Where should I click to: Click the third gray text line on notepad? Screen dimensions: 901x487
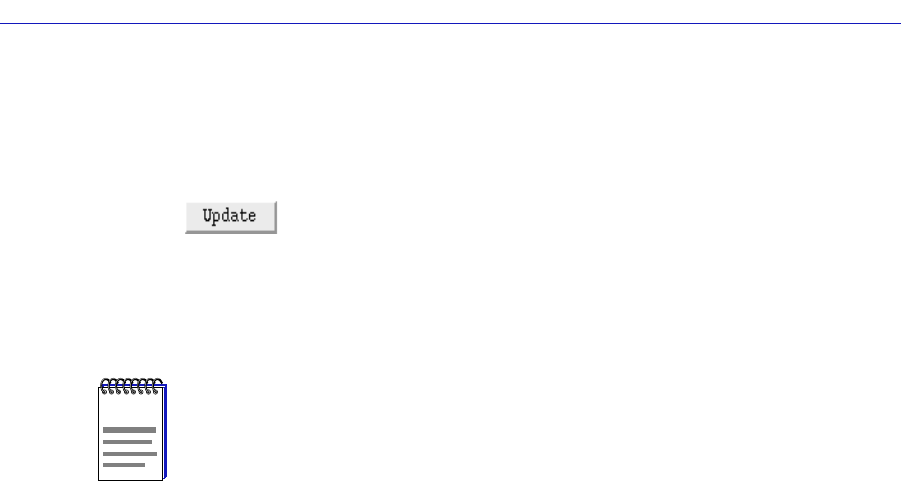tap(129, 454)
